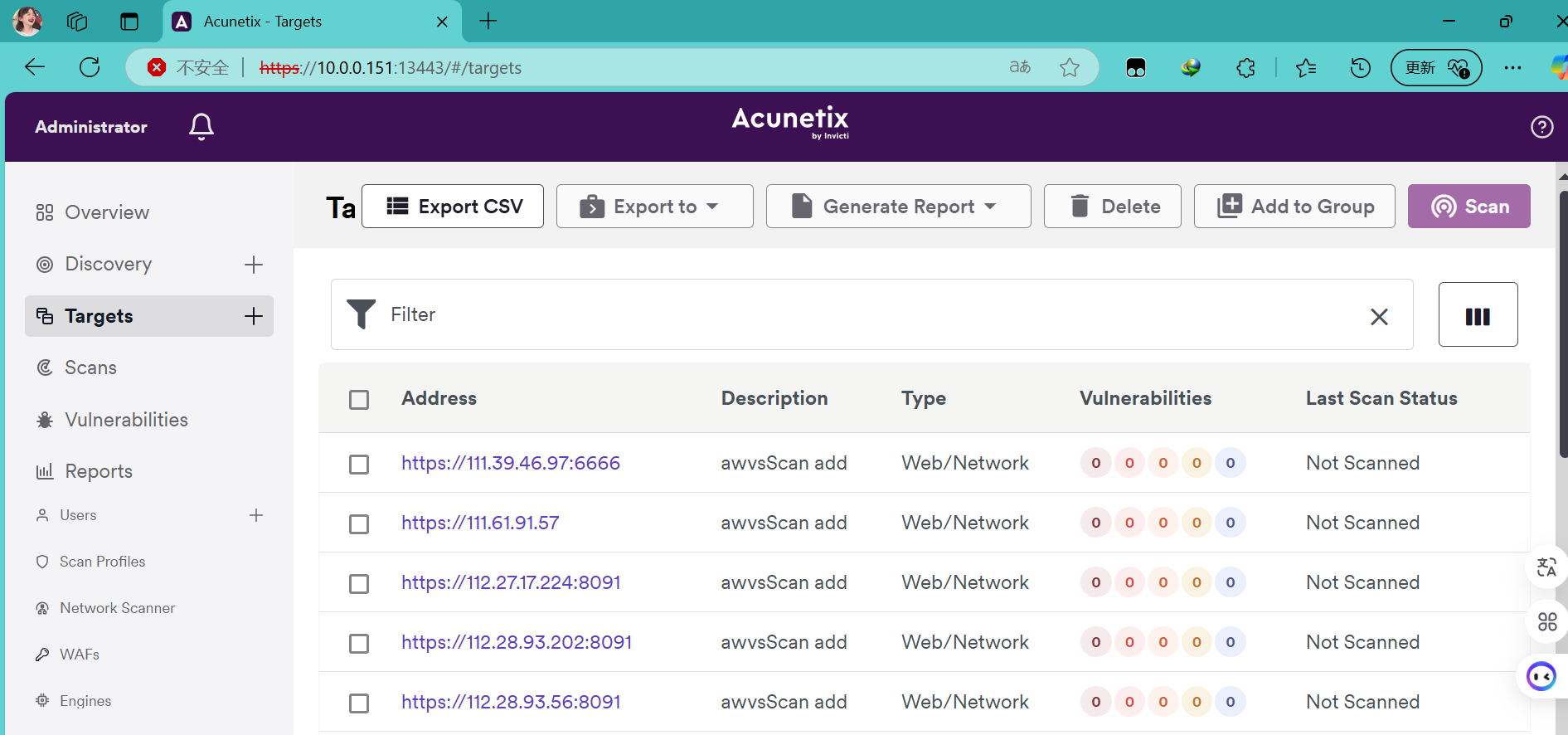Screen dimensions: 1568x735
Task: Open the notifications bell
Action: pyautogui.click(x=201, y=127)
